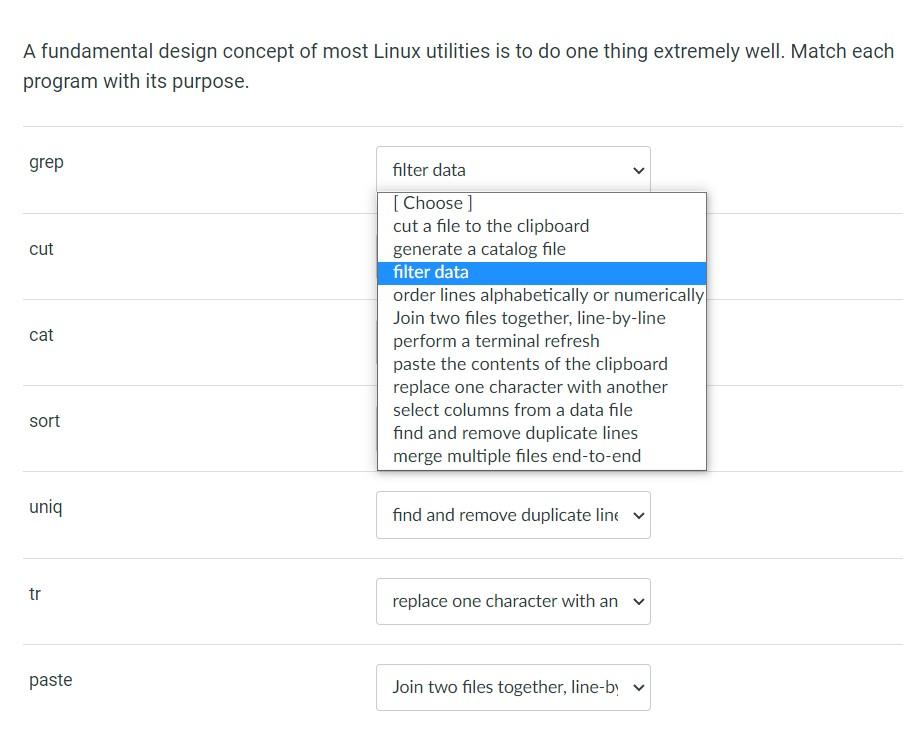Click the question instruction text
Viewport: 921px width, 752px height.
(457, 65)
